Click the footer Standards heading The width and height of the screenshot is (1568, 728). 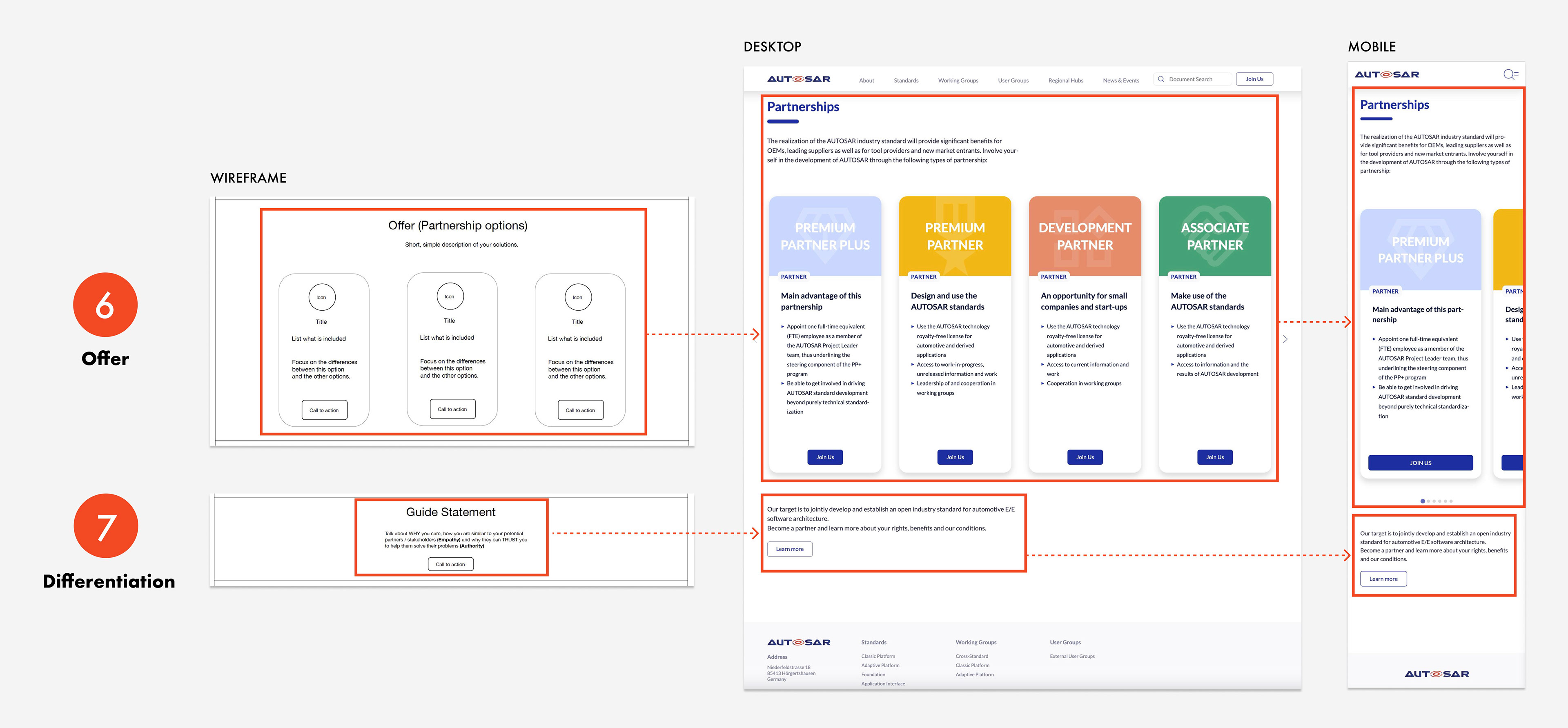click(x=873, y=642)
